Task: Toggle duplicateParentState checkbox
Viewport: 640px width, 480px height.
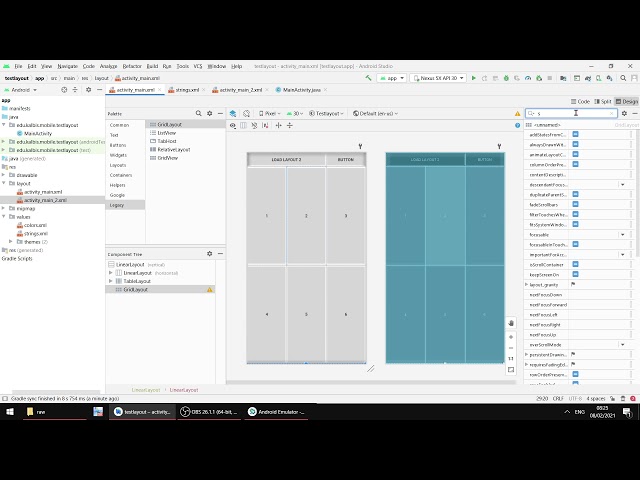Action: tap(576, 194)
